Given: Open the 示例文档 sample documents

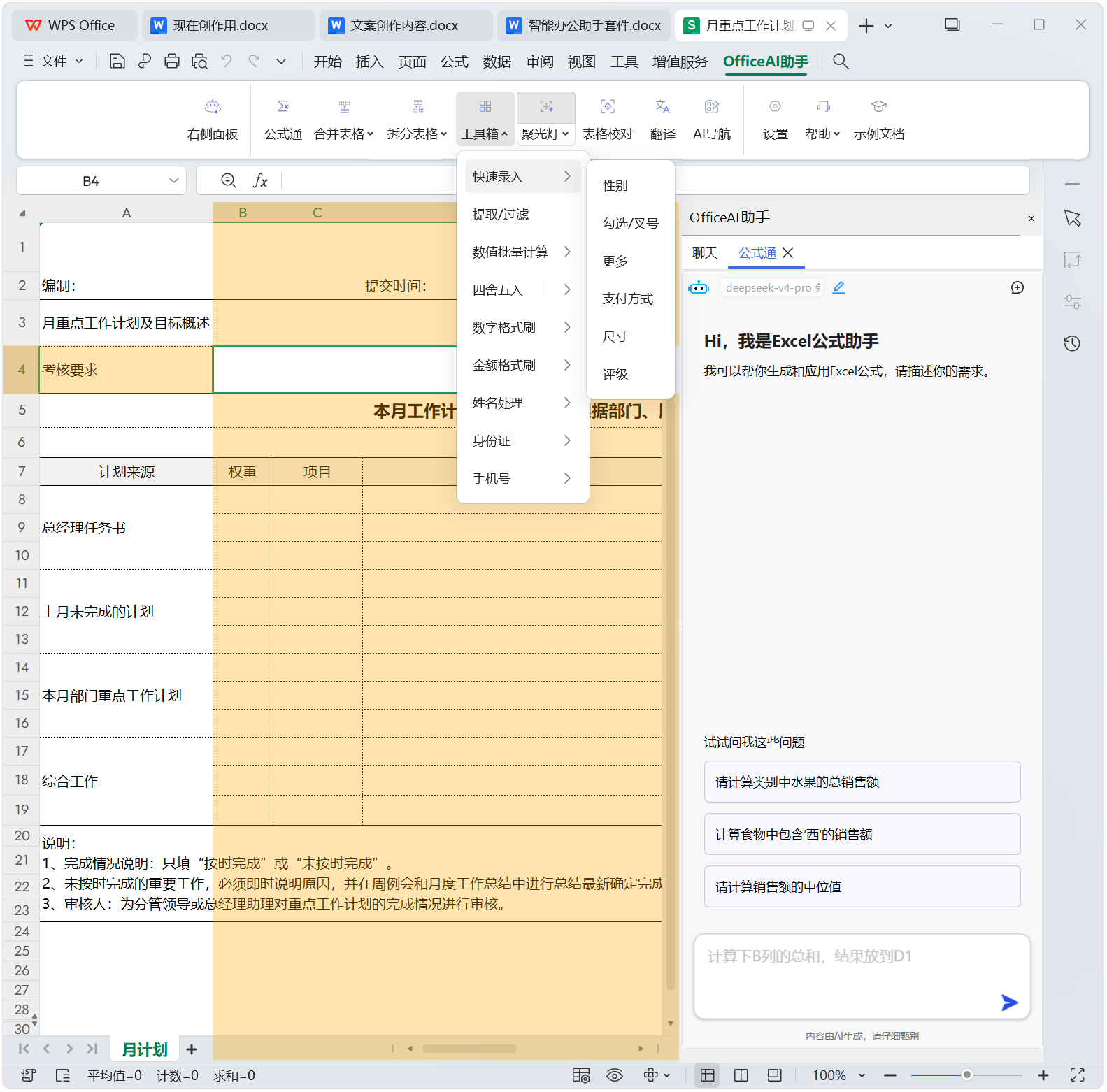Looking at the screenshot, I should coord(879,120).
